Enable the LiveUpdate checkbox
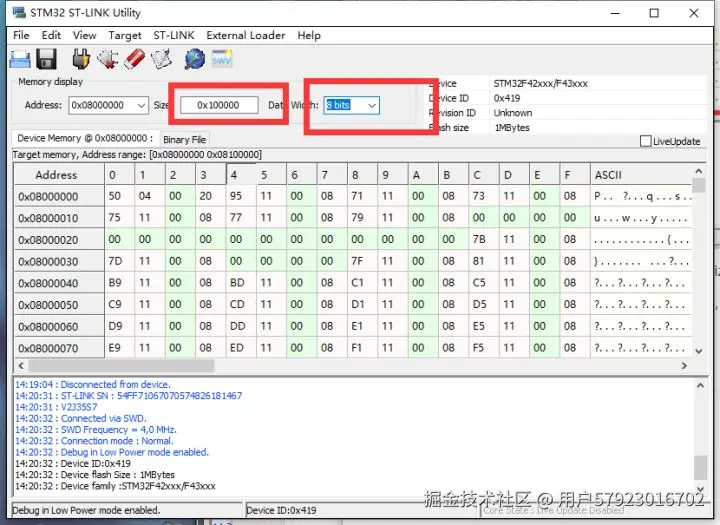 (646, 141)
